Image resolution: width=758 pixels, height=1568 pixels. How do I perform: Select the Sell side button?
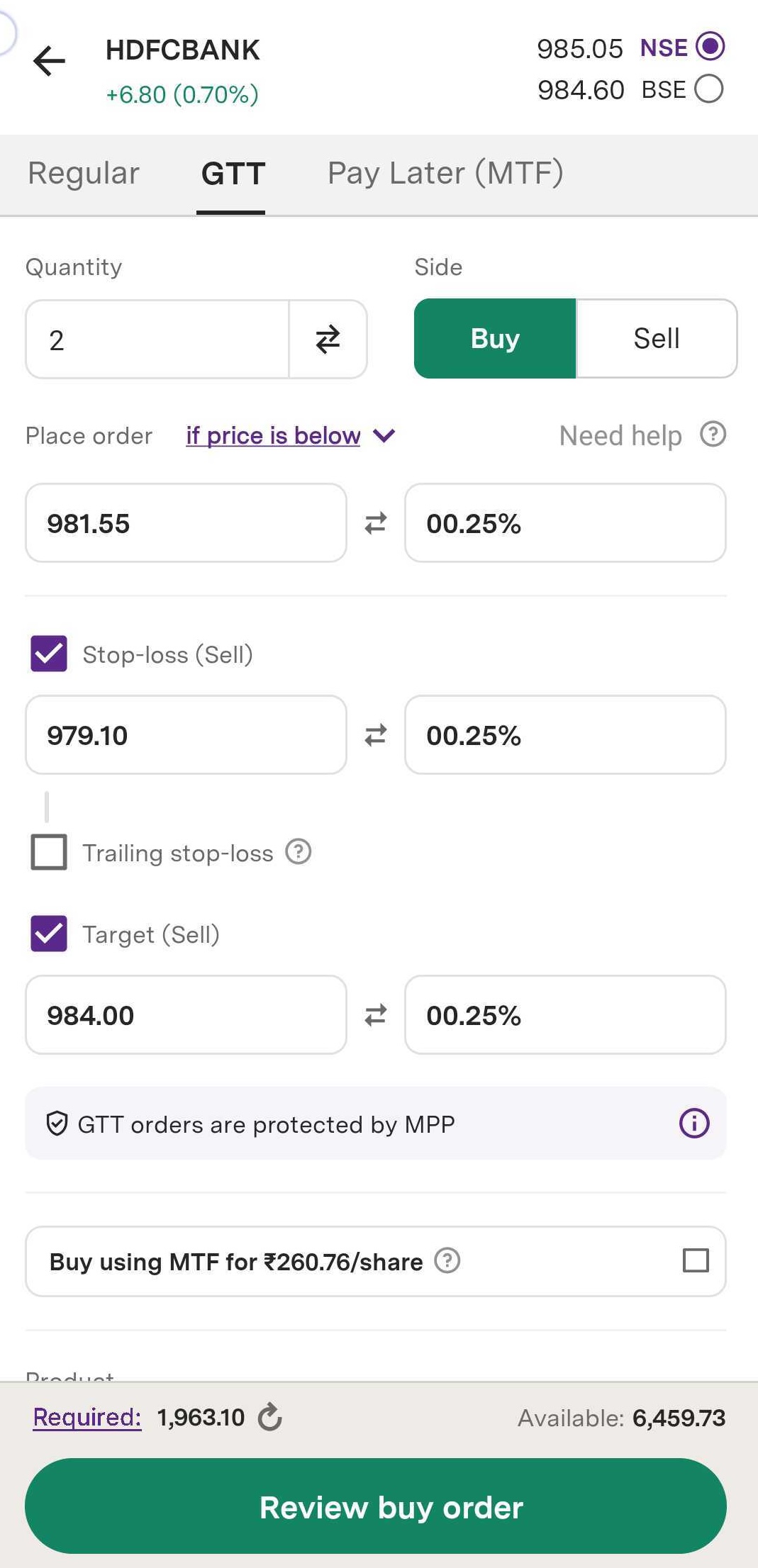657,339
